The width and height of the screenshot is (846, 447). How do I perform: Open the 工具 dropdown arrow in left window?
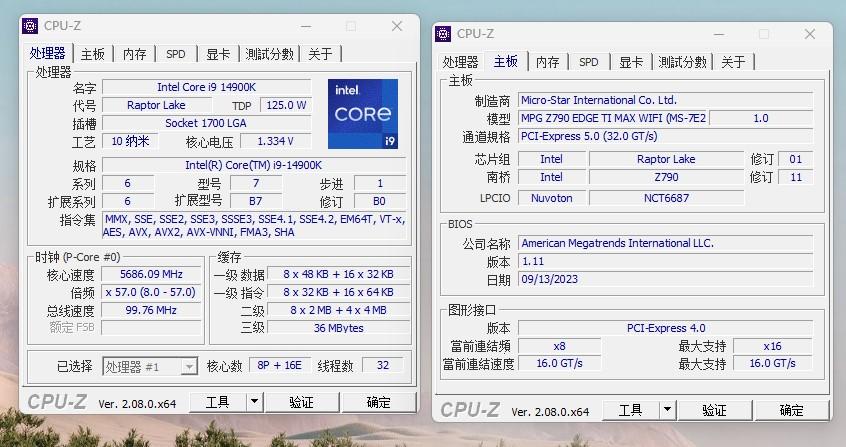click(x=254, y=402)
